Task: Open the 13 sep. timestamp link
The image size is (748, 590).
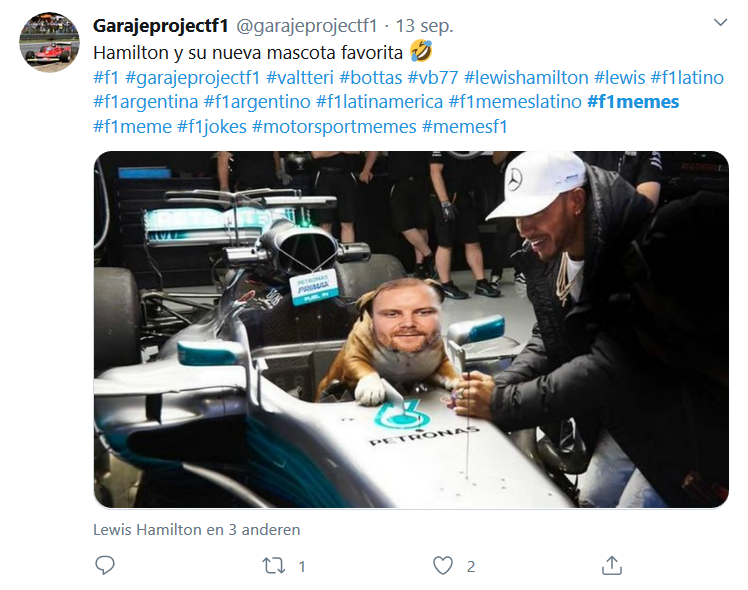Action: (x=424, y=26)
